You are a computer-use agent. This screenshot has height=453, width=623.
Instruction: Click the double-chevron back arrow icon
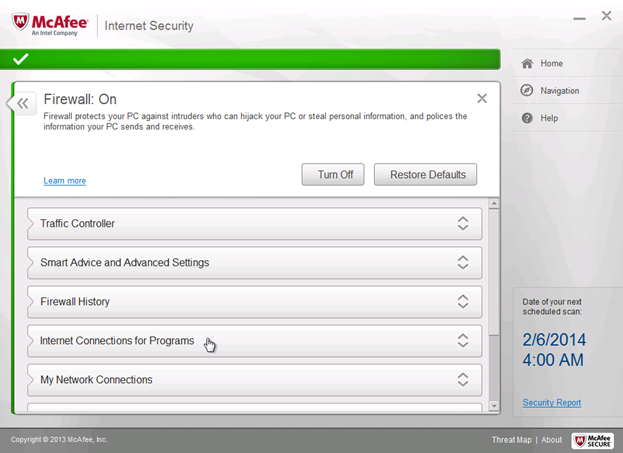point(23,104)
